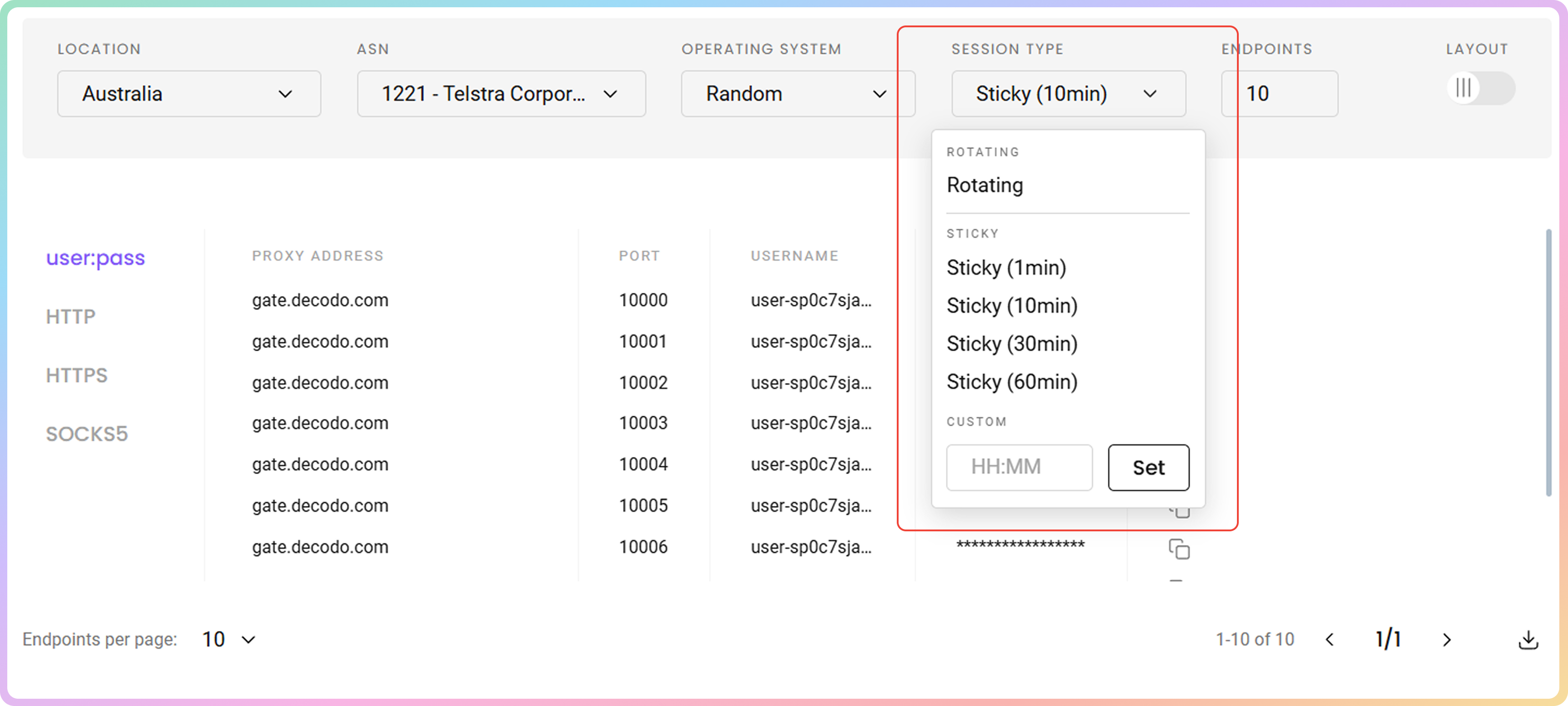Switch to the HTTP tab
The width and height of the screenshot is (1568, 706).
[x=70, y=317]
